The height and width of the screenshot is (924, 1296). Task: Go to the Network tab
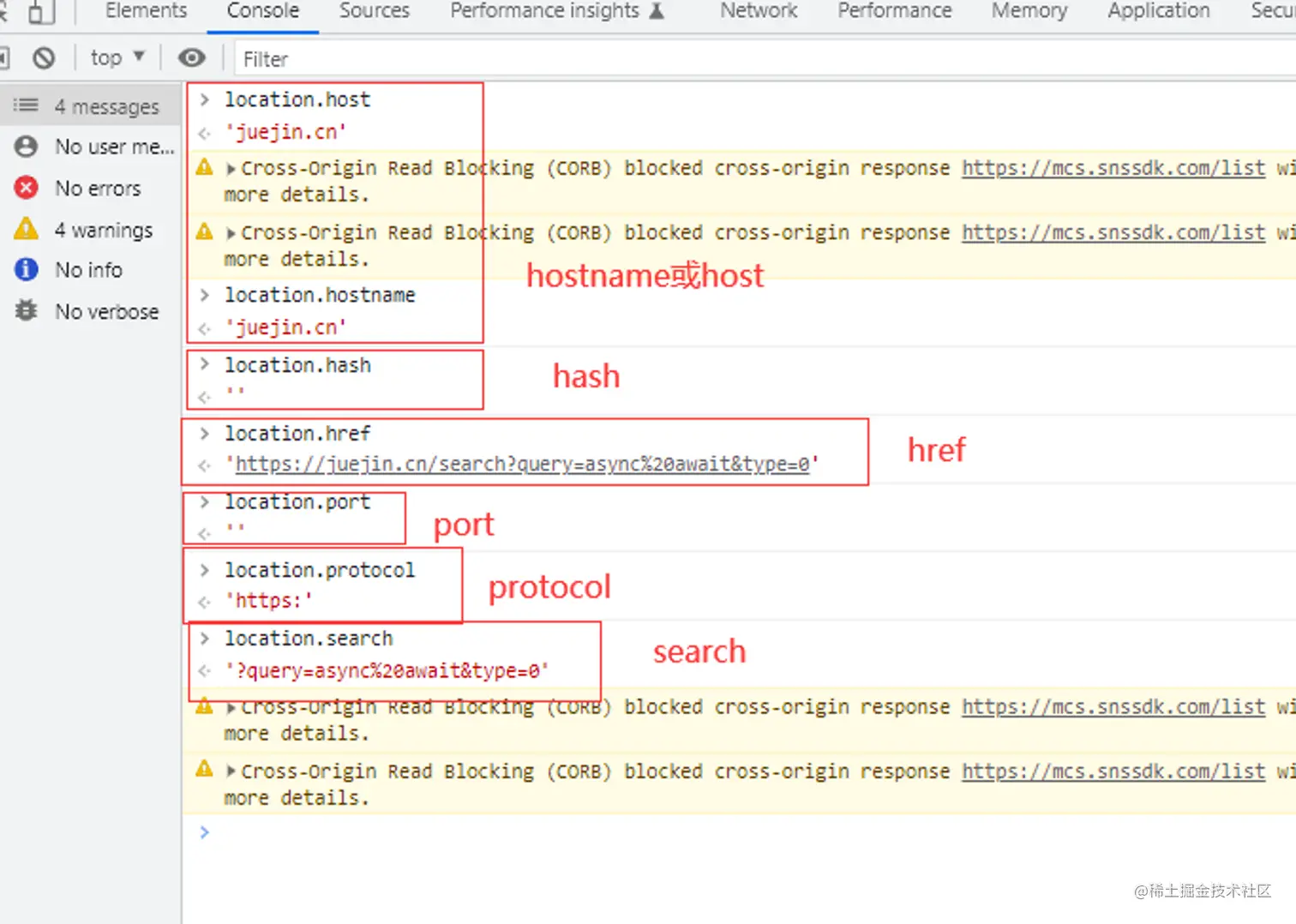pos(759,11)
